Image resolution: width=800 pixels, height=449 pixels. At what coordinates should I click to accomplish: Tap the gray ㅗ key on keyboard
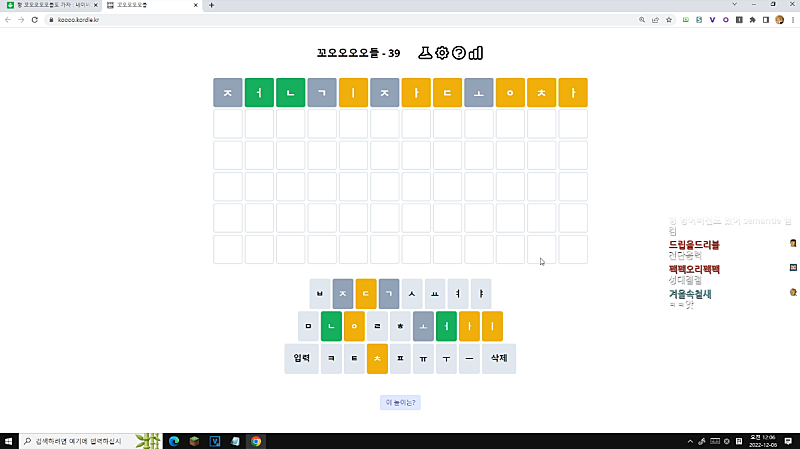click(x=423, y=326)
